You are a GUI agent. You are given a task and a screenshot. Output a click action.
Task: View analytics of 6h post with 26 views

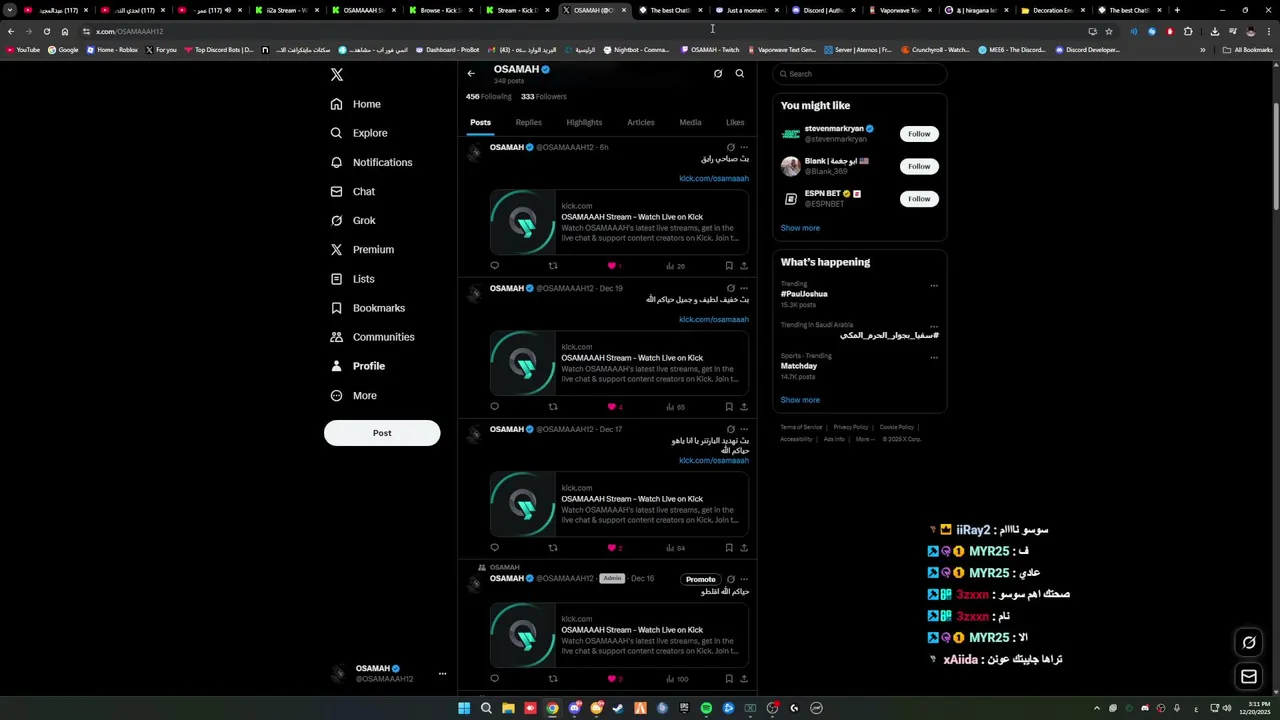click(676, 266)
